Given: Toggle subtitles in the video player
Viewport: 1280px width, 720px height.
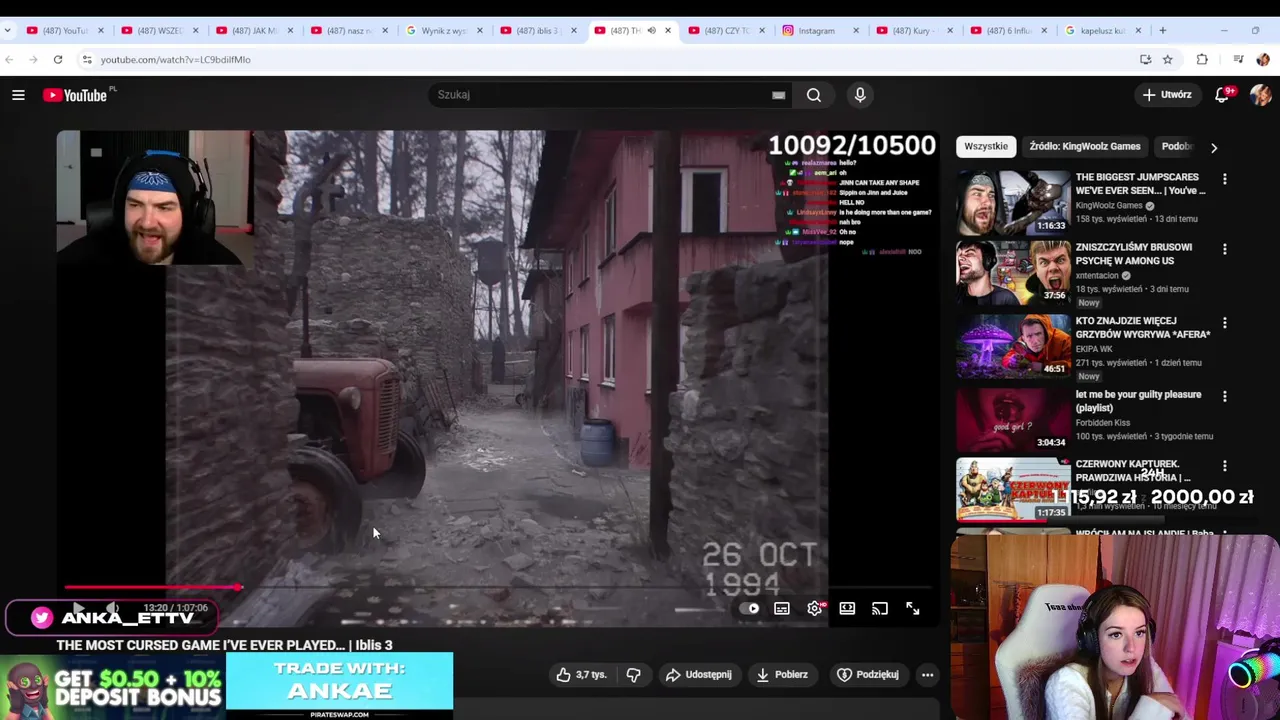Looking at the screenshot, I should 782,608.
